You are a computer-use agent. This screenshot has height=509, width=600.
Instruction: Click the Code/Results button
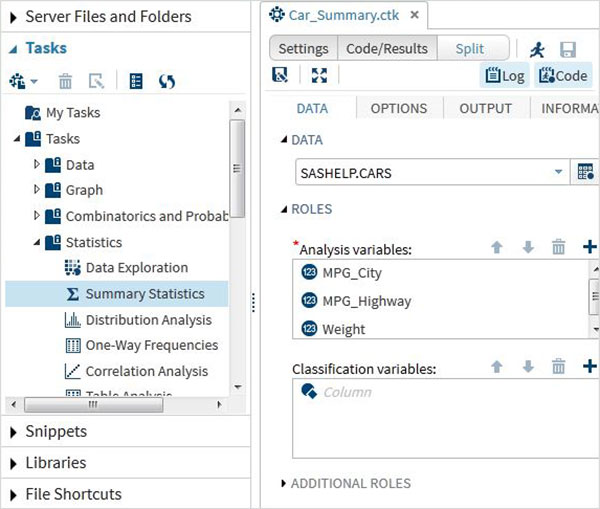point(386,48)
